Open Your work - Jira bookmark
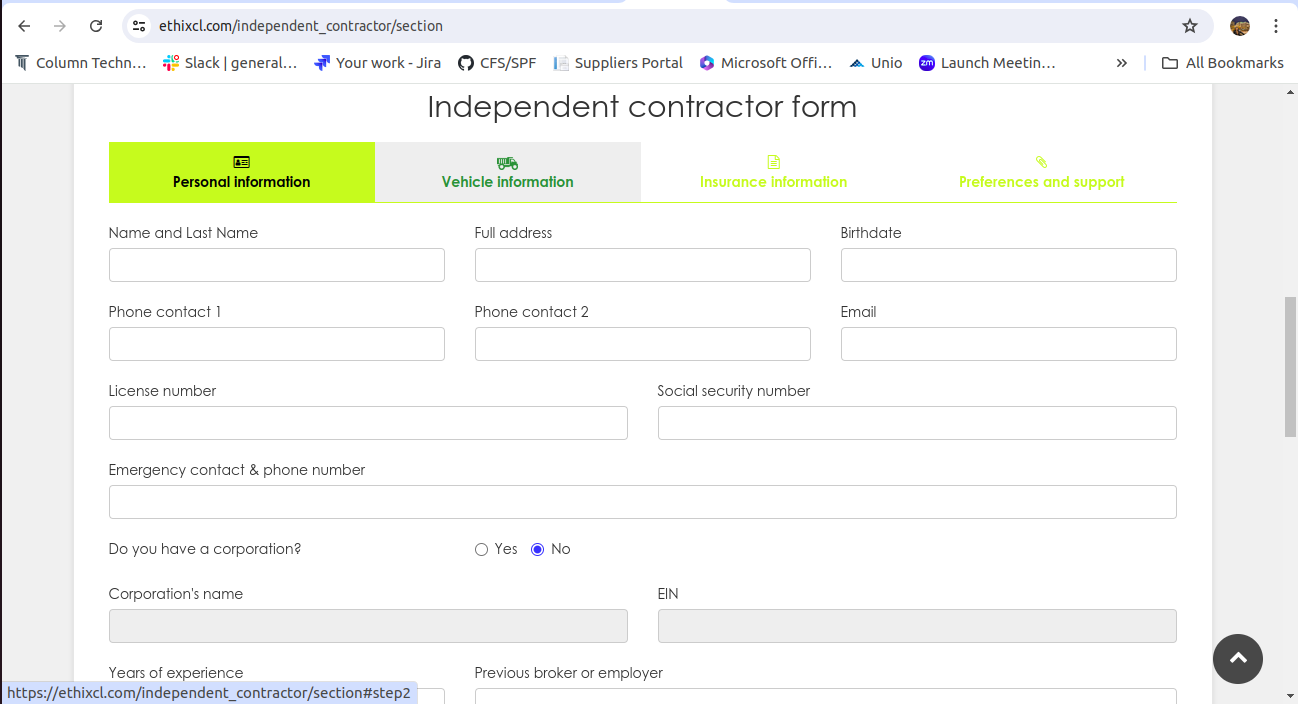 click(377, 63)
